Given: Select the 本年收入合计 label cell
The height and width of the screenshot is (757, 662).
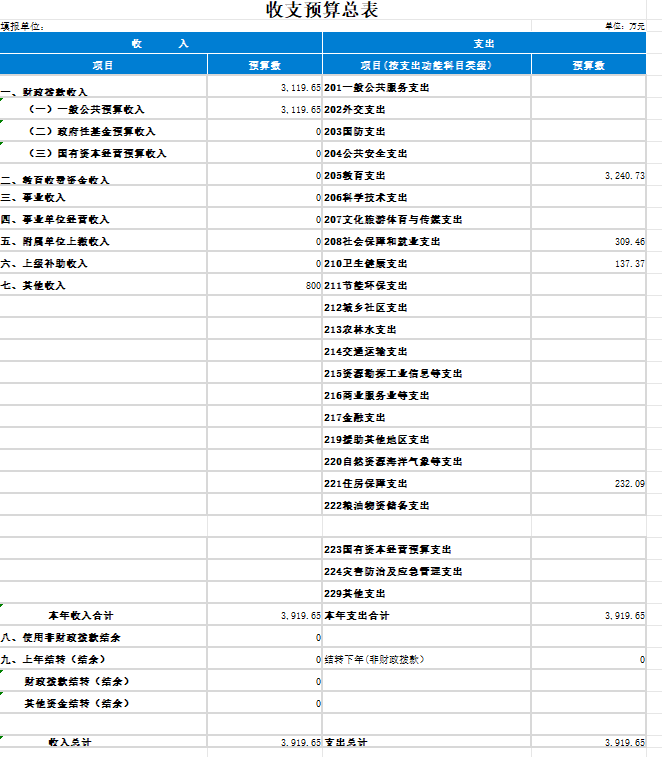Looking at the screenshot, I should coord(88,616).
